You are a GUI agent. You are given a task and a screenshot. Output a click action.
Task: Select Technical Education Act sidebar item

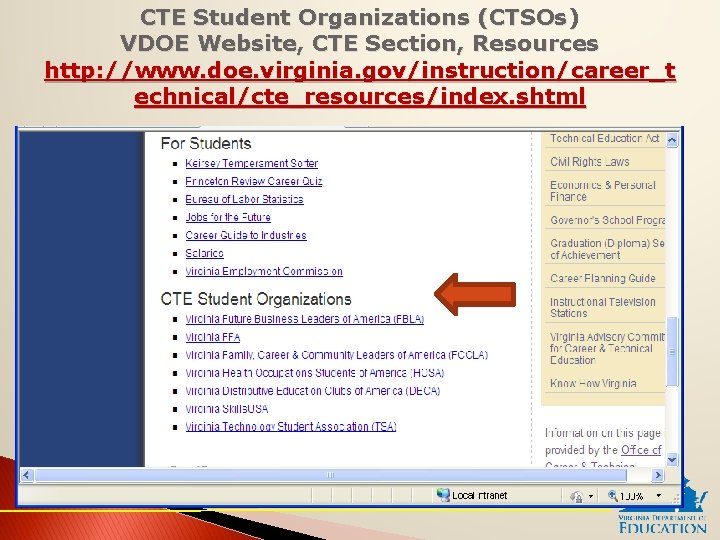604,138
